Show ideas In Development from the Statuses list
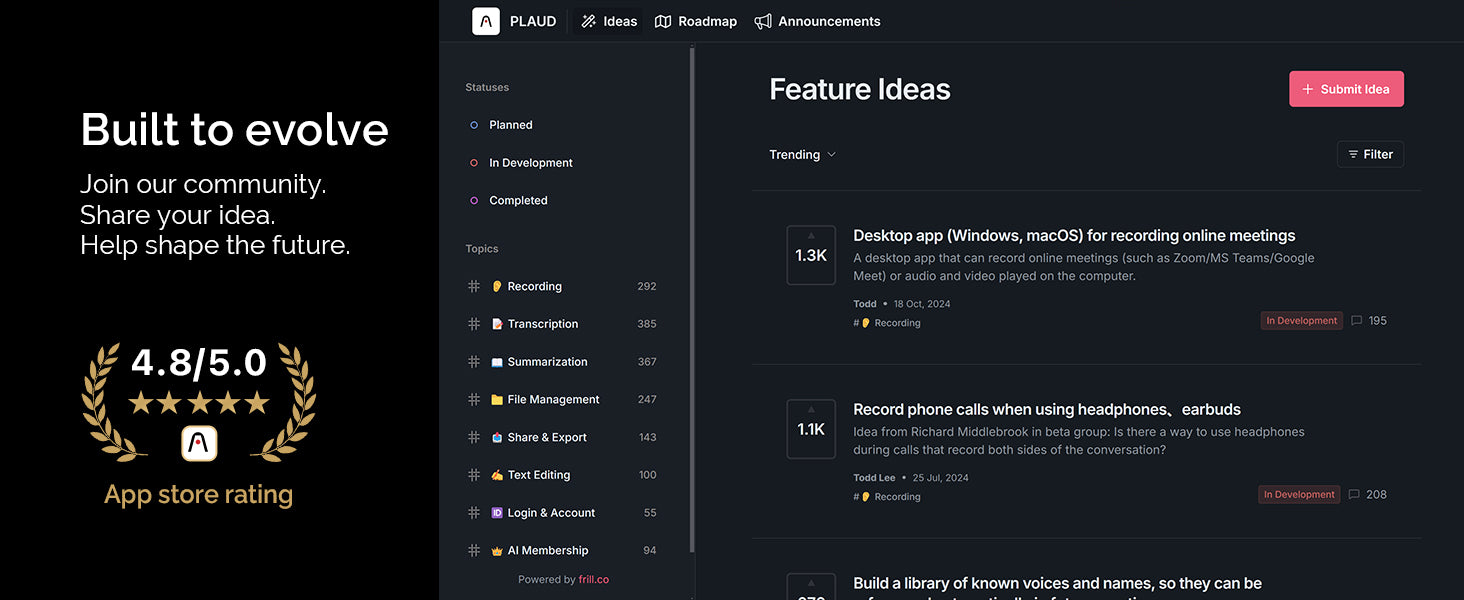Image resolution: width=1464 pixels, height=600 pixels. (x=531, y=163)
